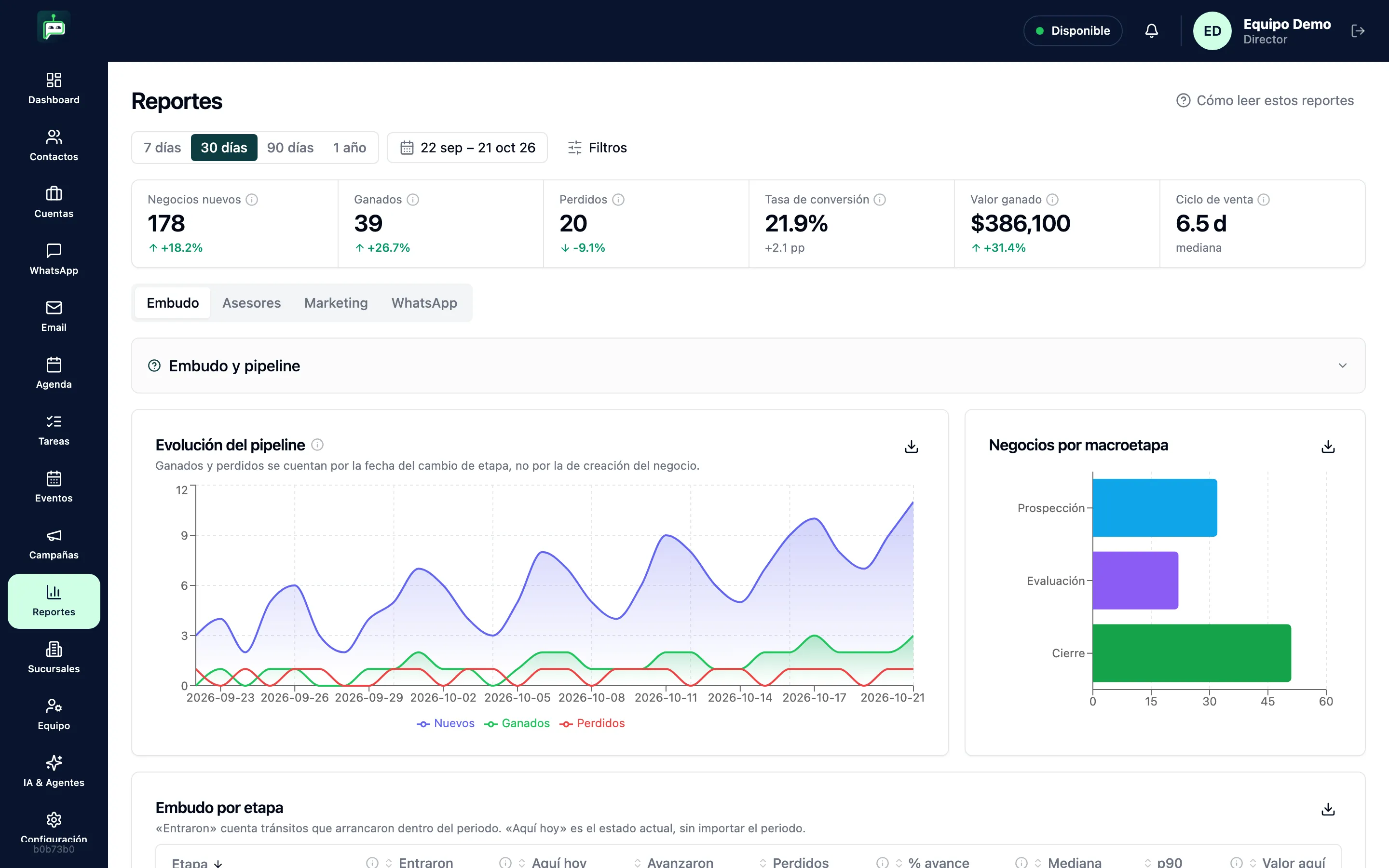Toggle Nuevos series in chart legend
This screenshot has width=1389, height=868.
pyautogui.click(x=446, y=723)
